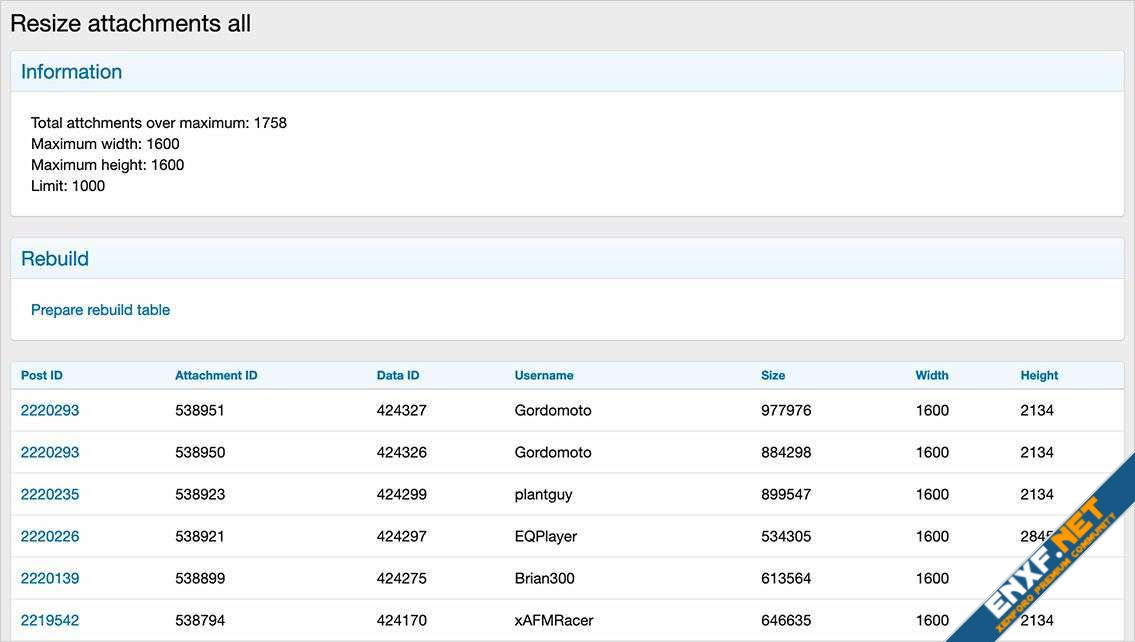Open post link 2220139
This screenshot has width=1135, height=642.
click(x=50, y=578)
